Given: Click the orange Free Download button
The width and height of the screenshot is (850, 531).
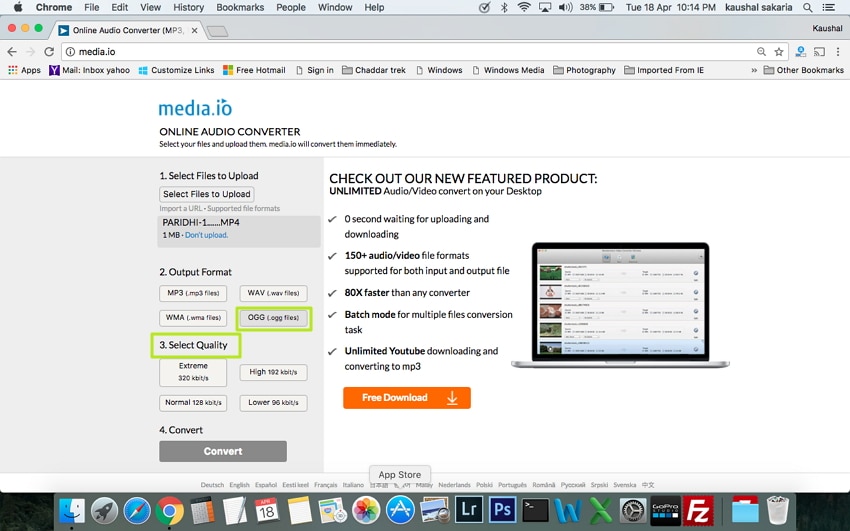Looking at the screenshot, I should pyautogui.click(x=407, y=398).
